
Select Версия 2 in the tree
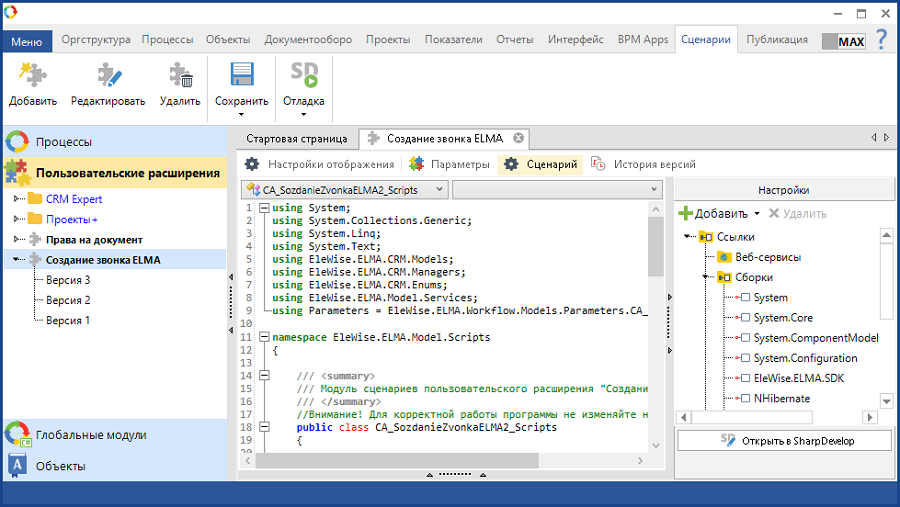(x=68, y=300)
